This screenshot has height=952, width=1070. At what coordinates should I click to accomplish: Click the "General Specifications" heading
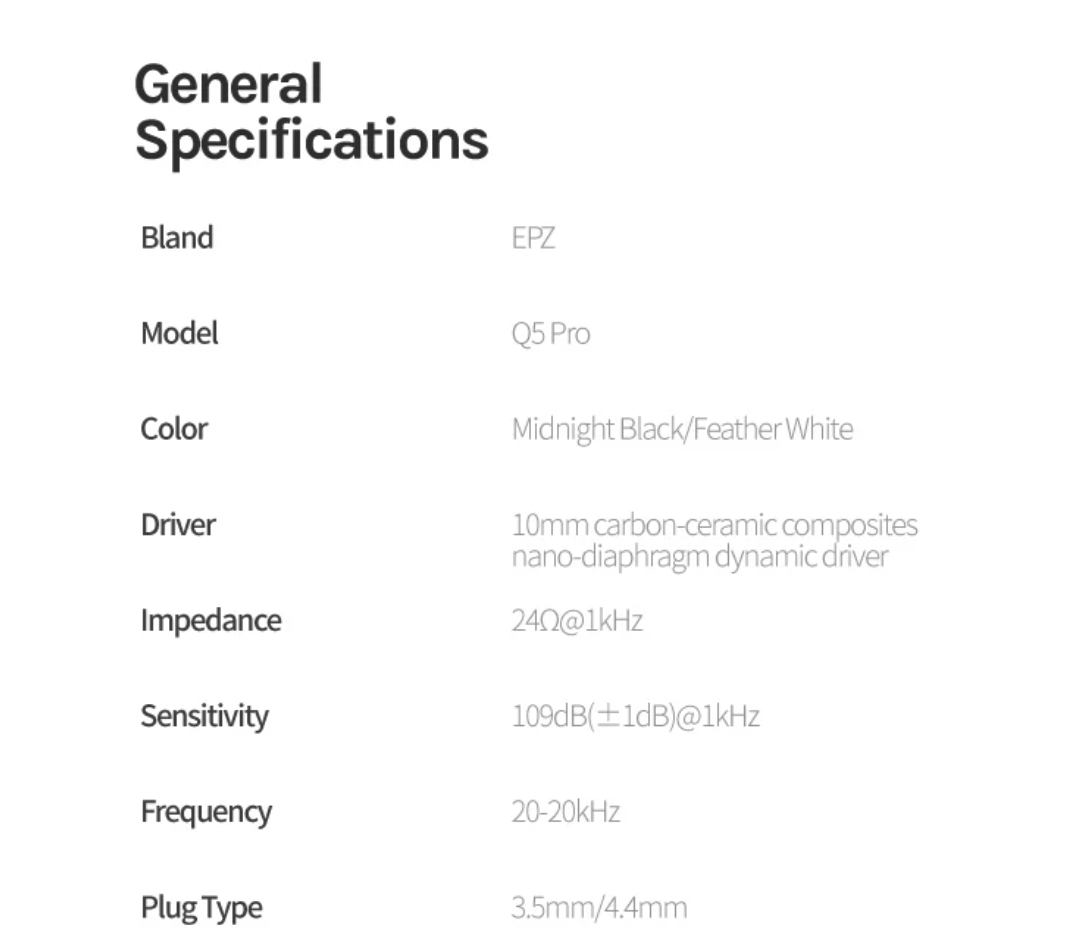[x=310, y=111]
